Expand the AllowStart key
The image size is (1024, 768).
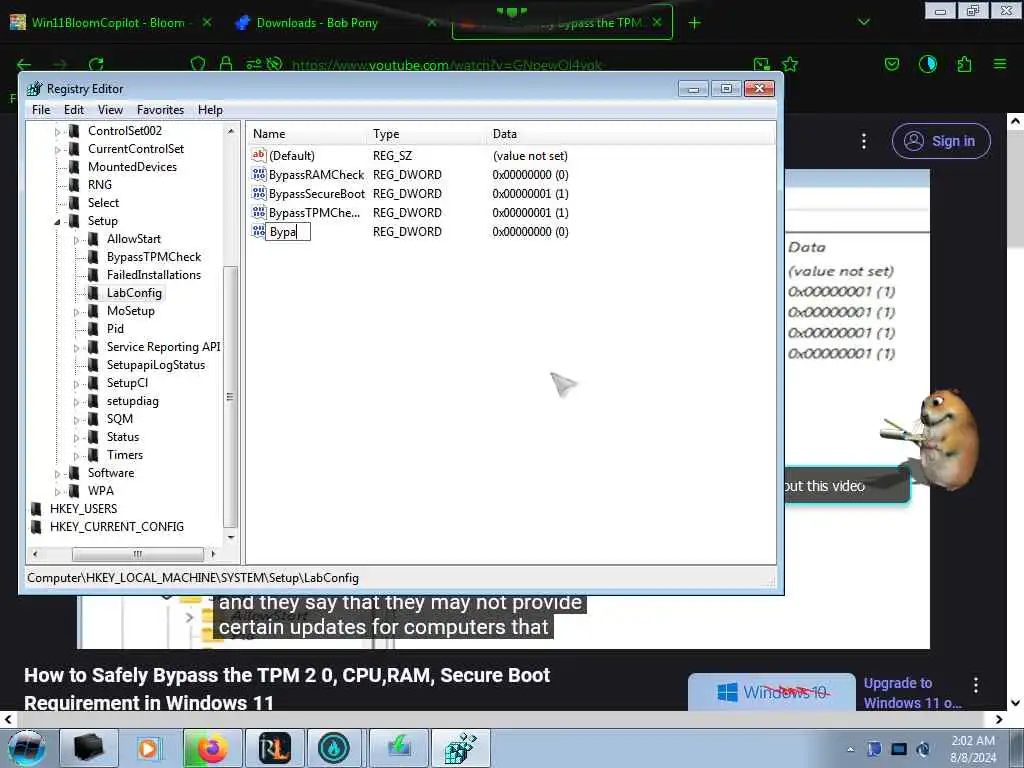point(76,240)
